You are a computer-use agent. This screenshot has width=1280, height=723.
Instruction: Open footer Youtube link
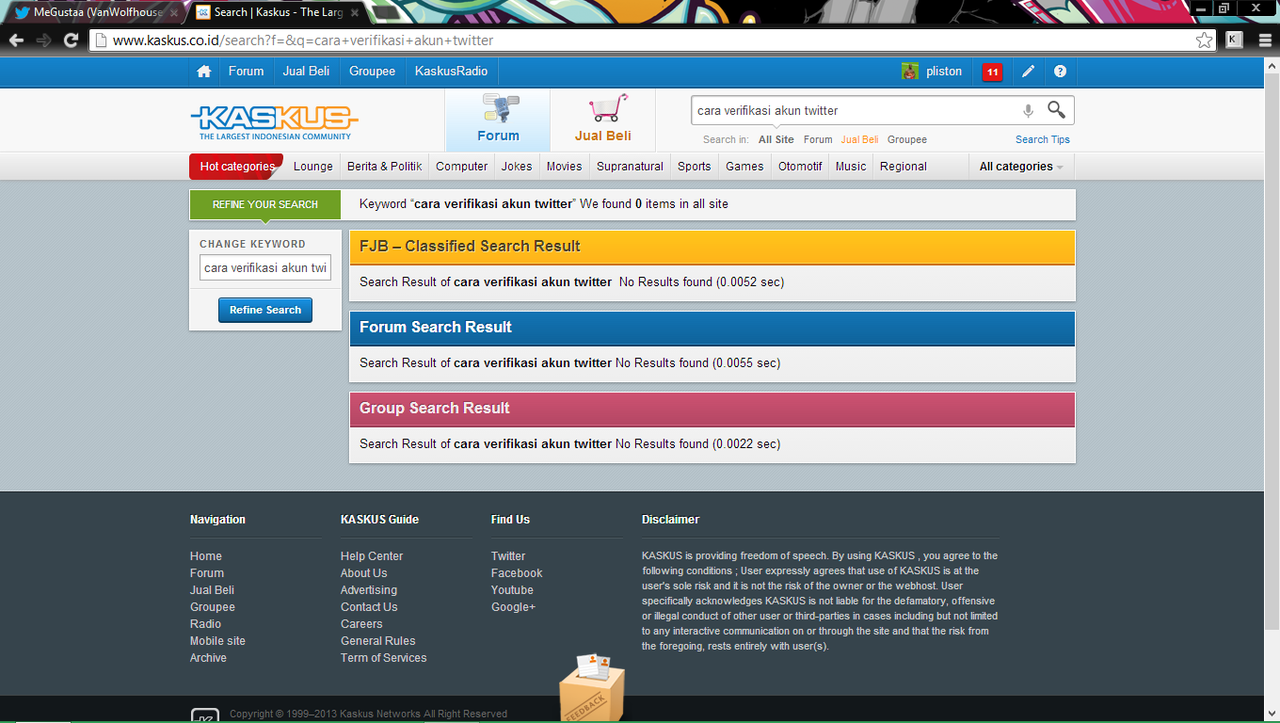[512, 590]
